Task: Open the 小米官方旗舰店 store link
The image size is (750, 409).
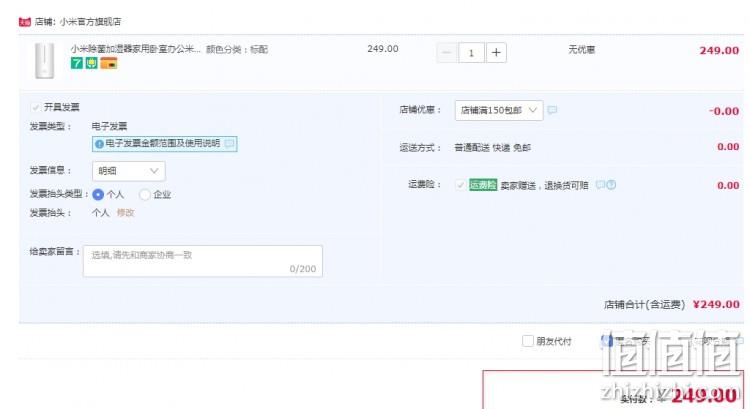Action: coord(90,22)
